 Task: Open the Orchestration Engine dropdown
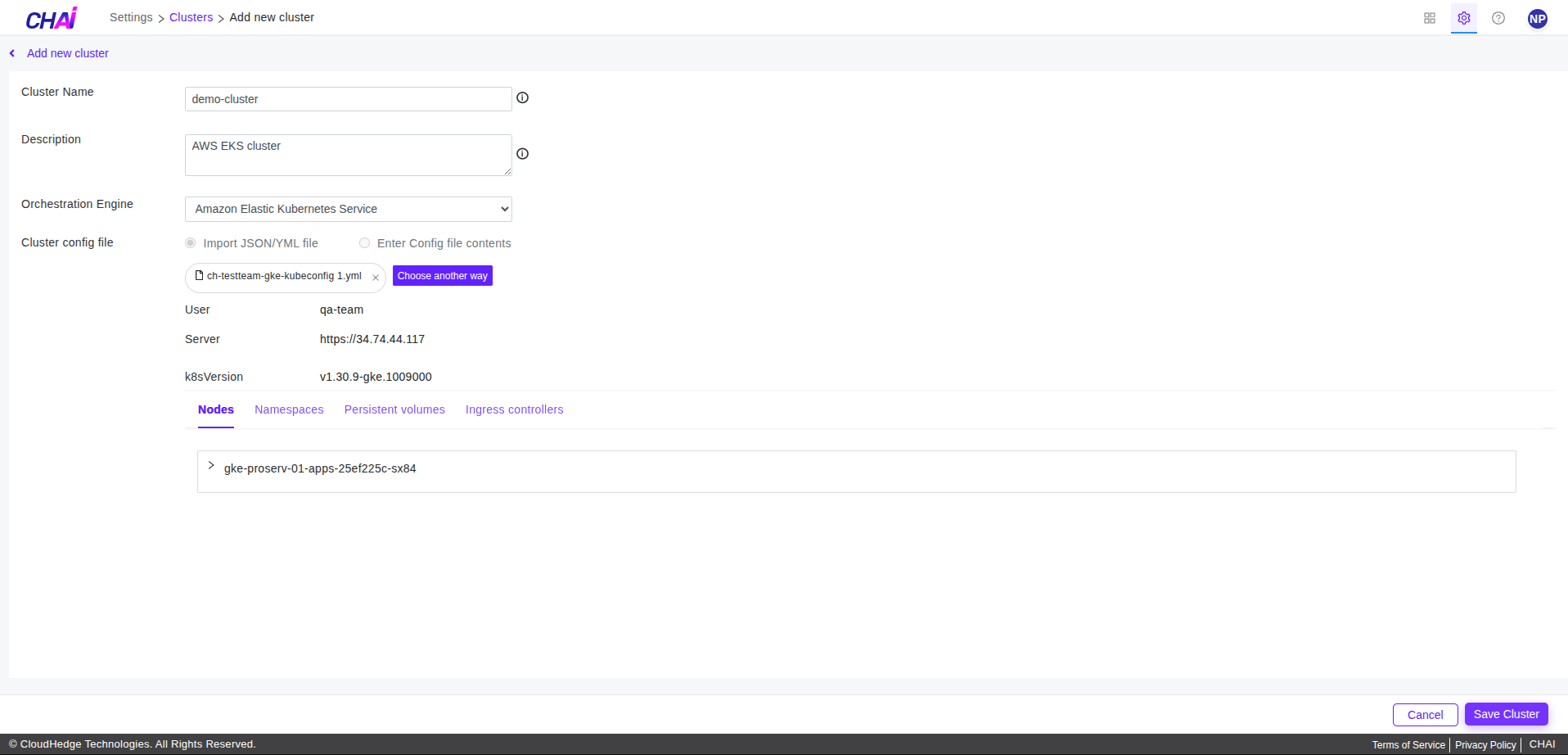tap(348, 209)
